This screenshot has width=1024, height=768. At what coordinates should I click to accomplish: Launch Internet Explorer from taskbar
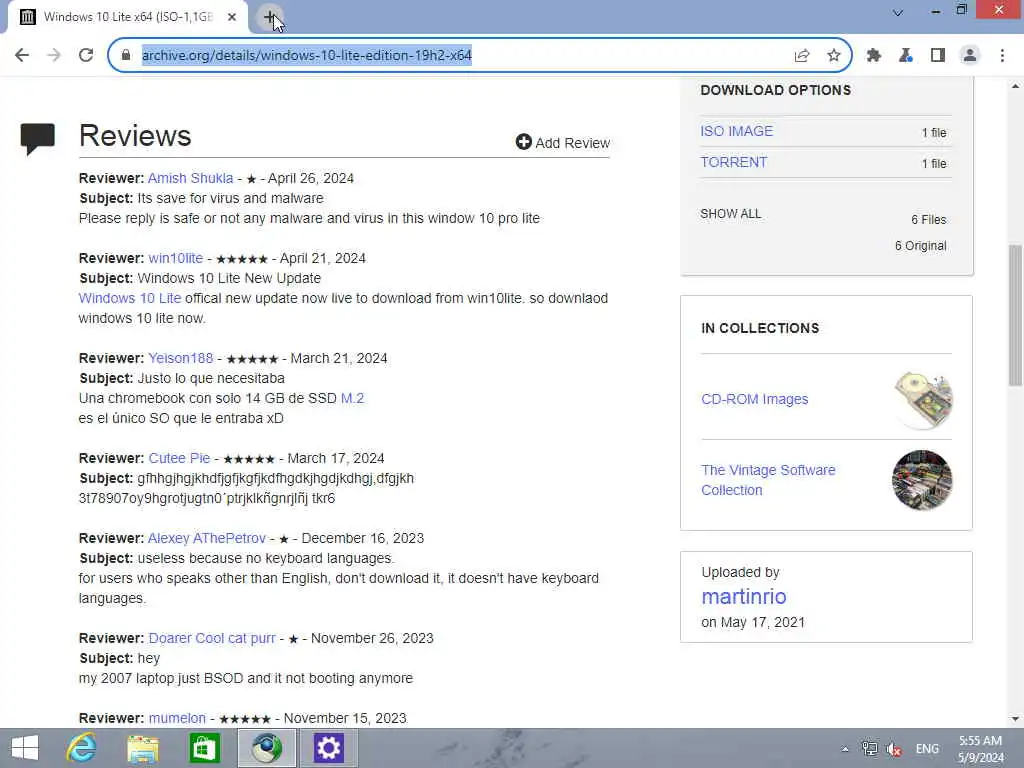point(82,748)
